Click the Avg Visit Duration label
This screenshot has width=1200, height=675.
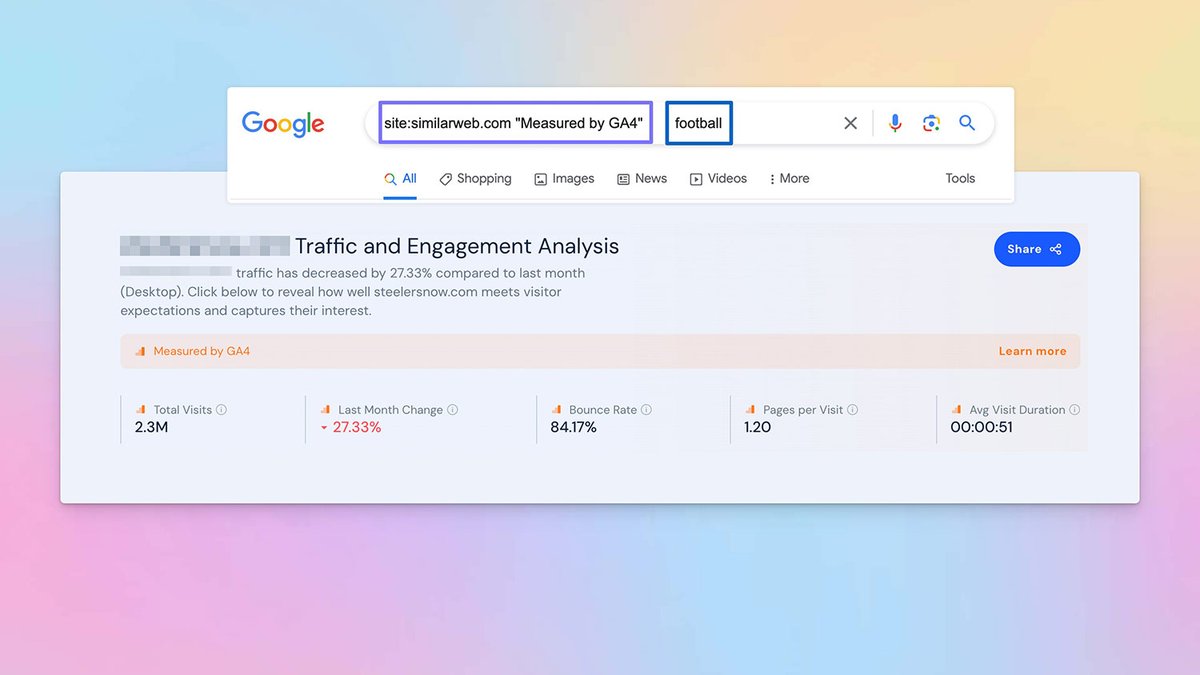[1017, 410]
